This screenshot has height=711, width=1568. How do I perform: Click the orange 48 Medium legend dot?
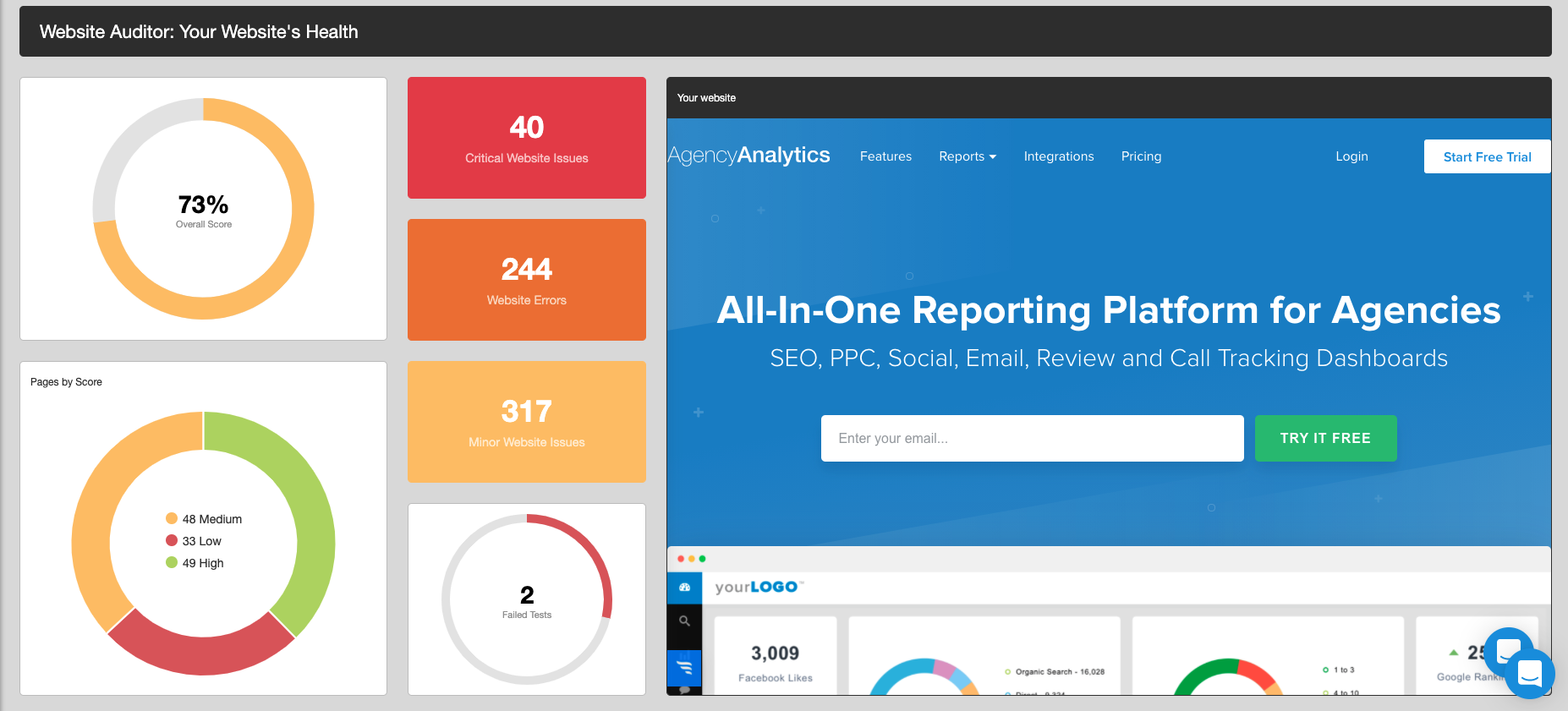[x=172, y=518]
